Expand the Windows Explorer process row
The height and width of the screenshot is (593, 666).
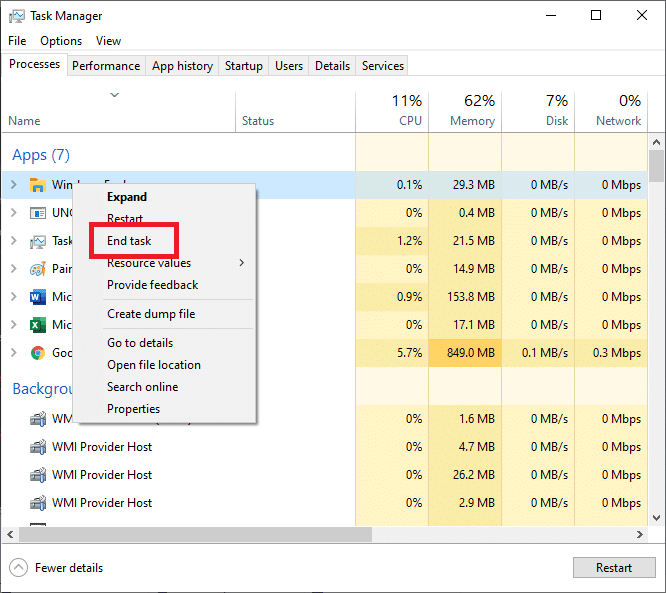[x=13, y=185]
